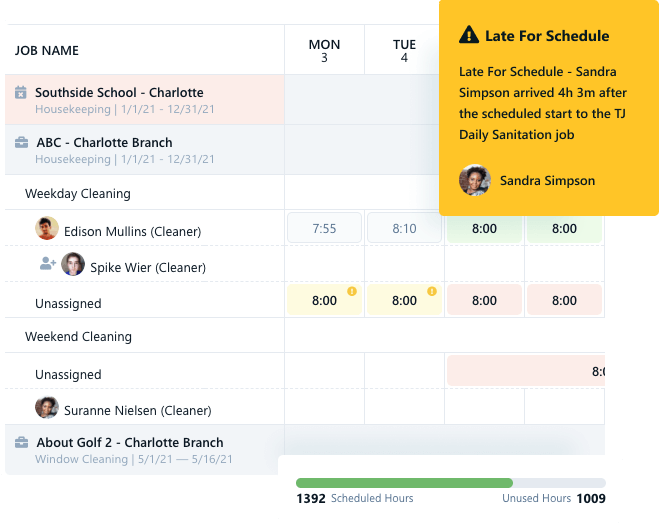The image size is (659, 523).
Task: Click add-person icon next to Spike Wier
Action: (47, 265)
